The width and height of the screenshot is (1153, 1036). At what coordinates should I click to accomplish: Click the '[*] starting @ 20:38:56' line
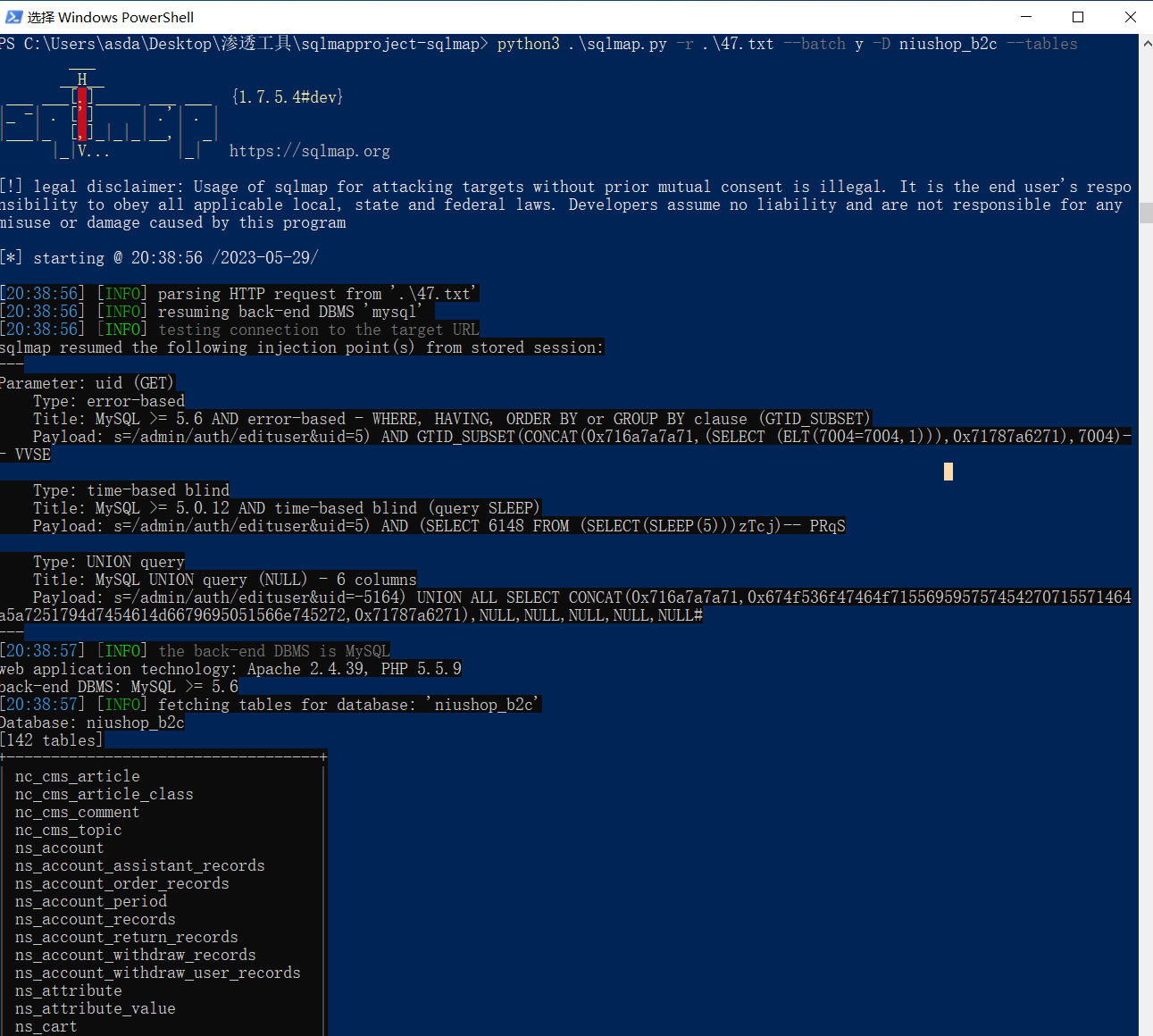pos(159,258)
